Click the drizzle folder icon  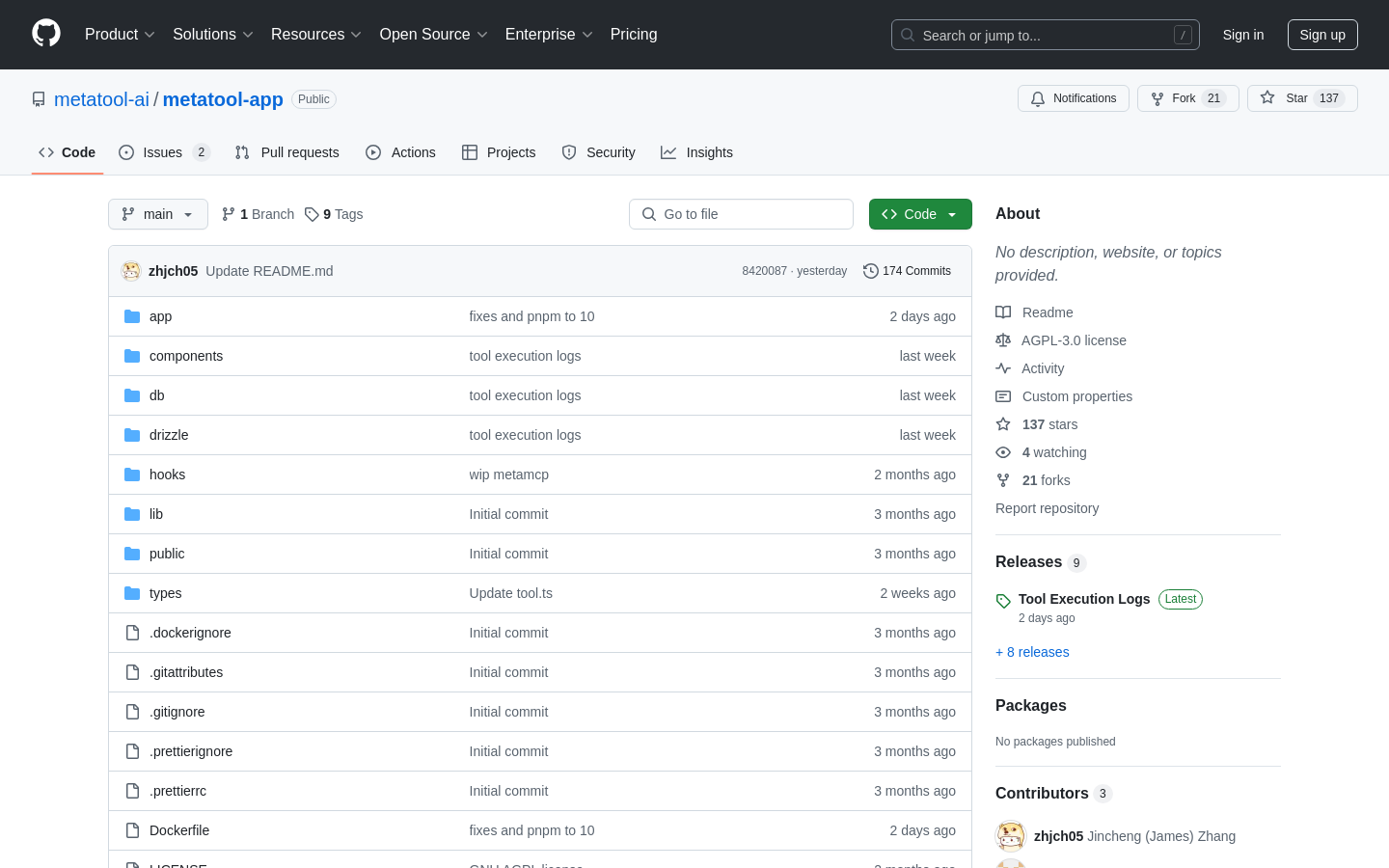(132, 435)
